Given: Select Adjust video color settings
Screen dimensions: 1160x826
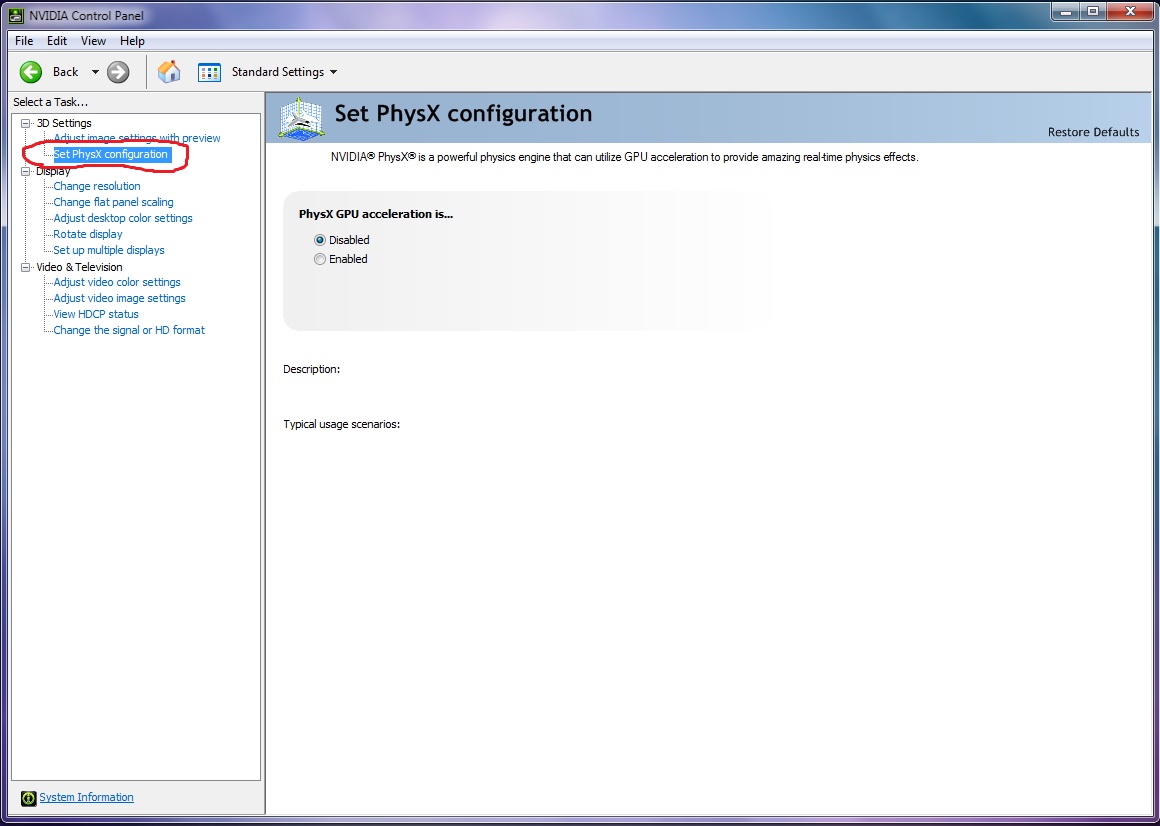Looking at the screenshot, I should 117,282.
